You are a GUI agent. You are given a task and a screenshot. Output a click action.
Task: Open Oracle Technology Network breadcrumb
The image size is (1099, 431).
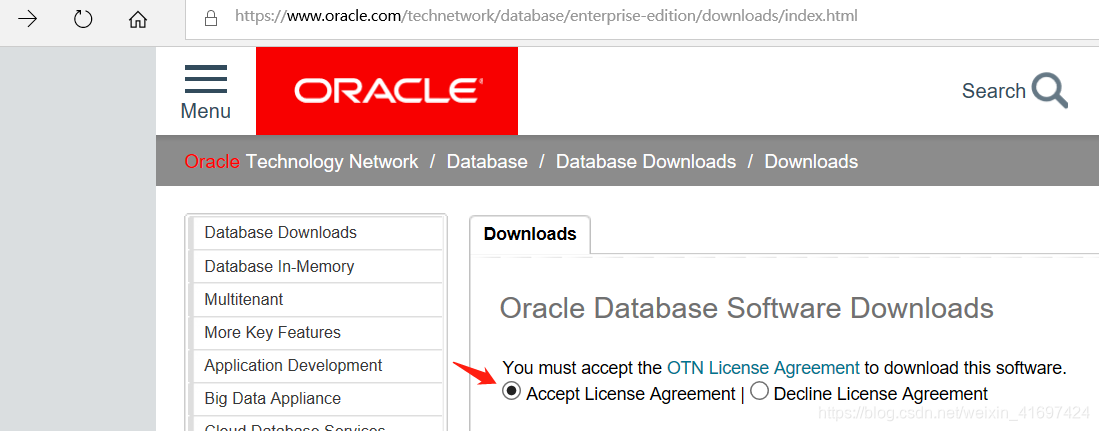coord(301,162)
